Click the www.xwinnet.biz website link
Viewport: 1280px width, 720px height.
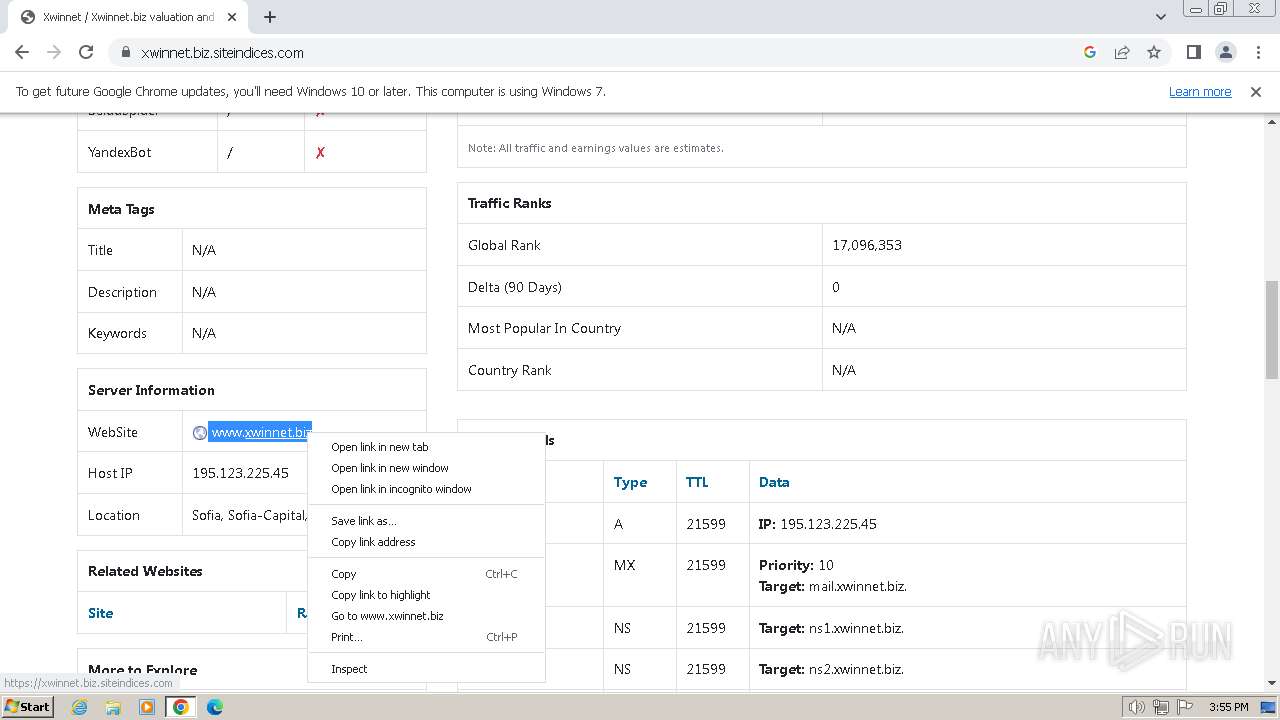pyautogui.click(x=260, y=432)
